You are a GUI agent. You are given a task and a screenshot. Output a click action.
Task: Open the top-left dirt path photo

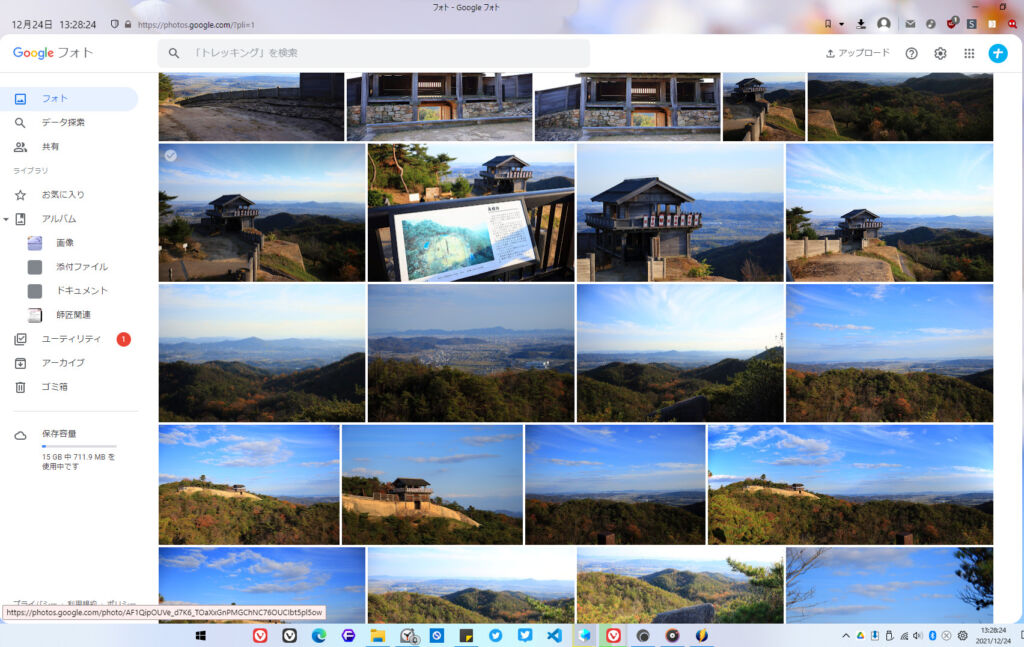(251, 106)
